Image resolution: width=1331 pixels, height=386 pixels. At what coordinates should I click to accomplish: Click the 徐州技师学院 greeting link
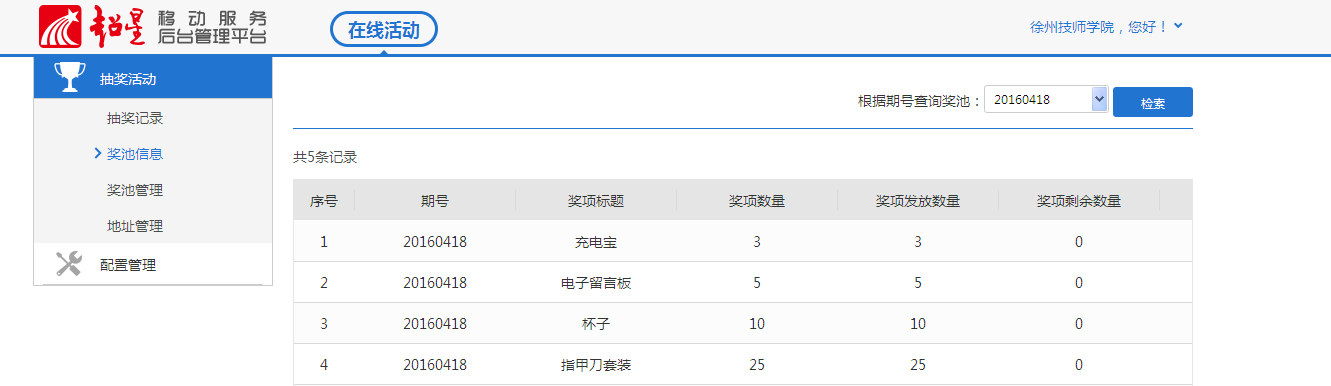tap(1099, 27)
